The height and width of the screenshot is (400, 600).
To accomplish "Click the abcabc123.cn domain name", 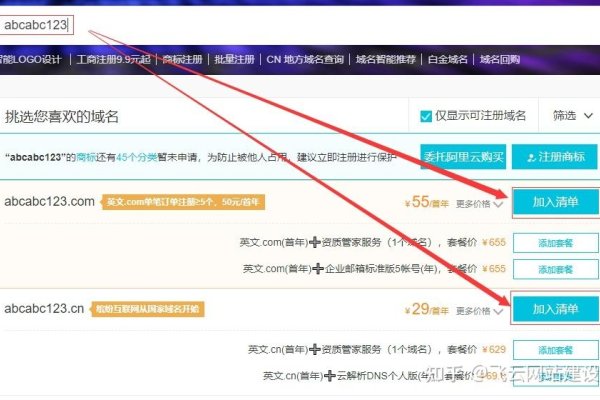I will [44, 309].
